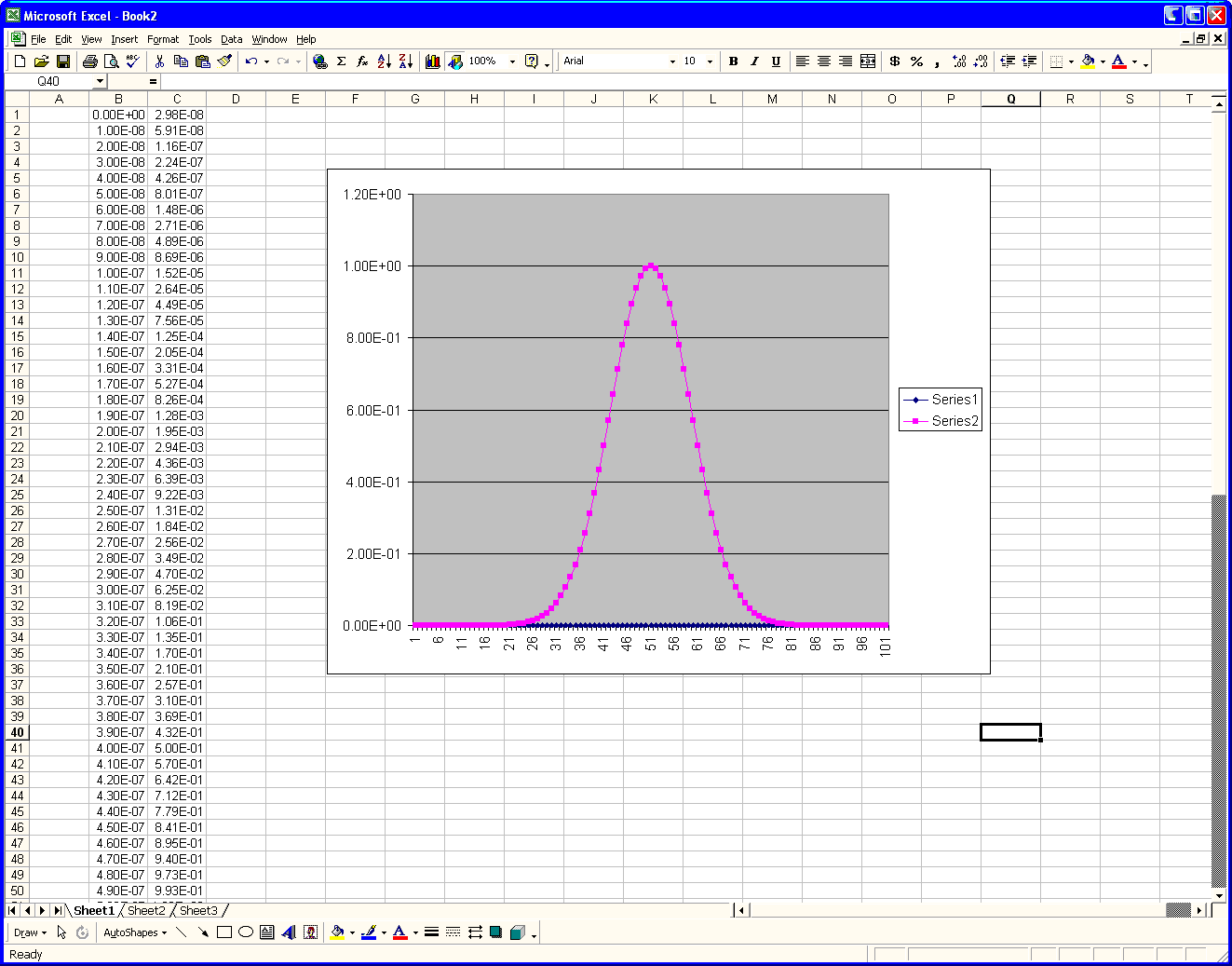
Task: Print the sheet using printer icon
Action: [90, 61]
